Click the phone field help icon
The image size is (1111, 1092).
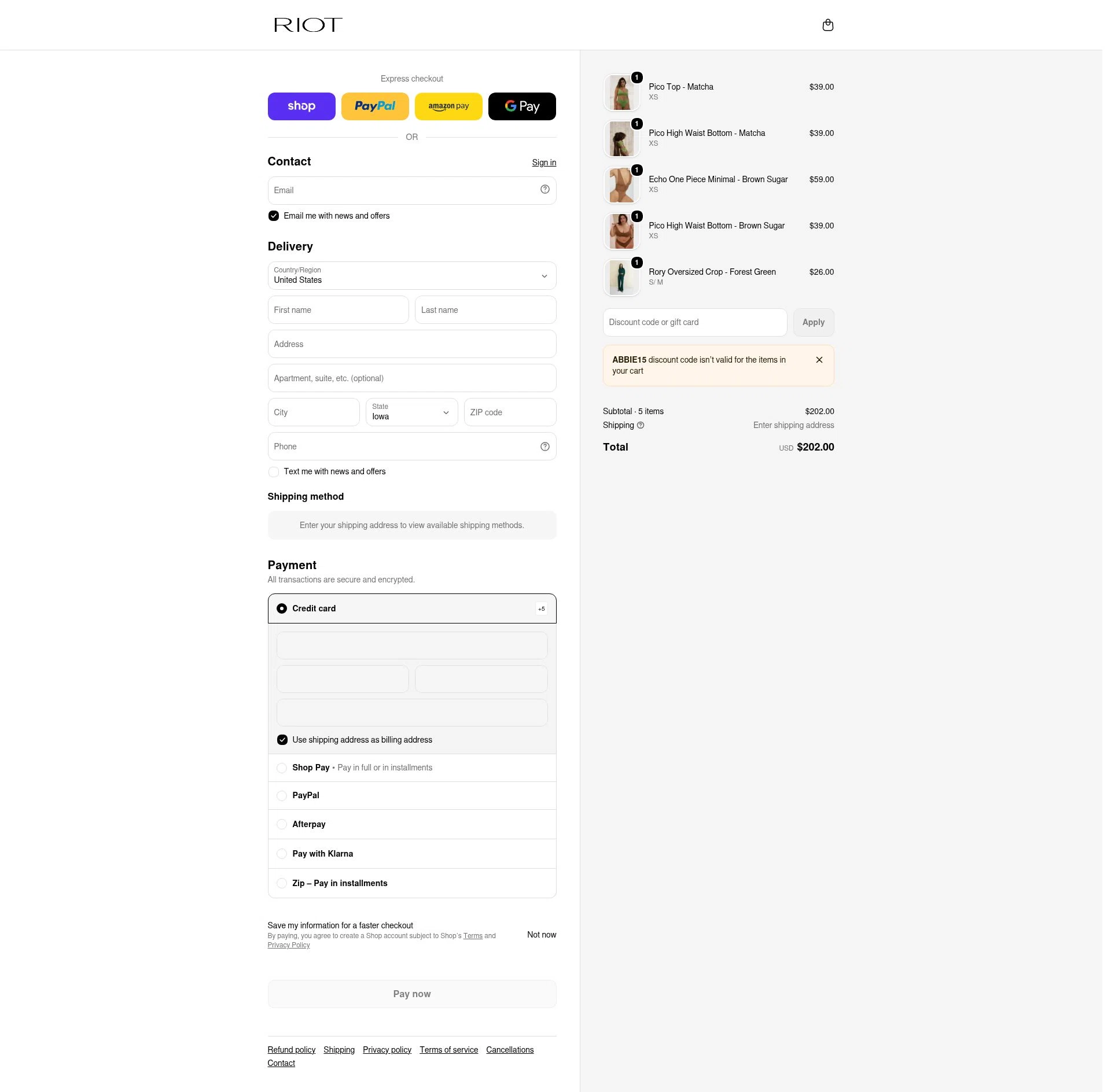[x=545, y=447]
